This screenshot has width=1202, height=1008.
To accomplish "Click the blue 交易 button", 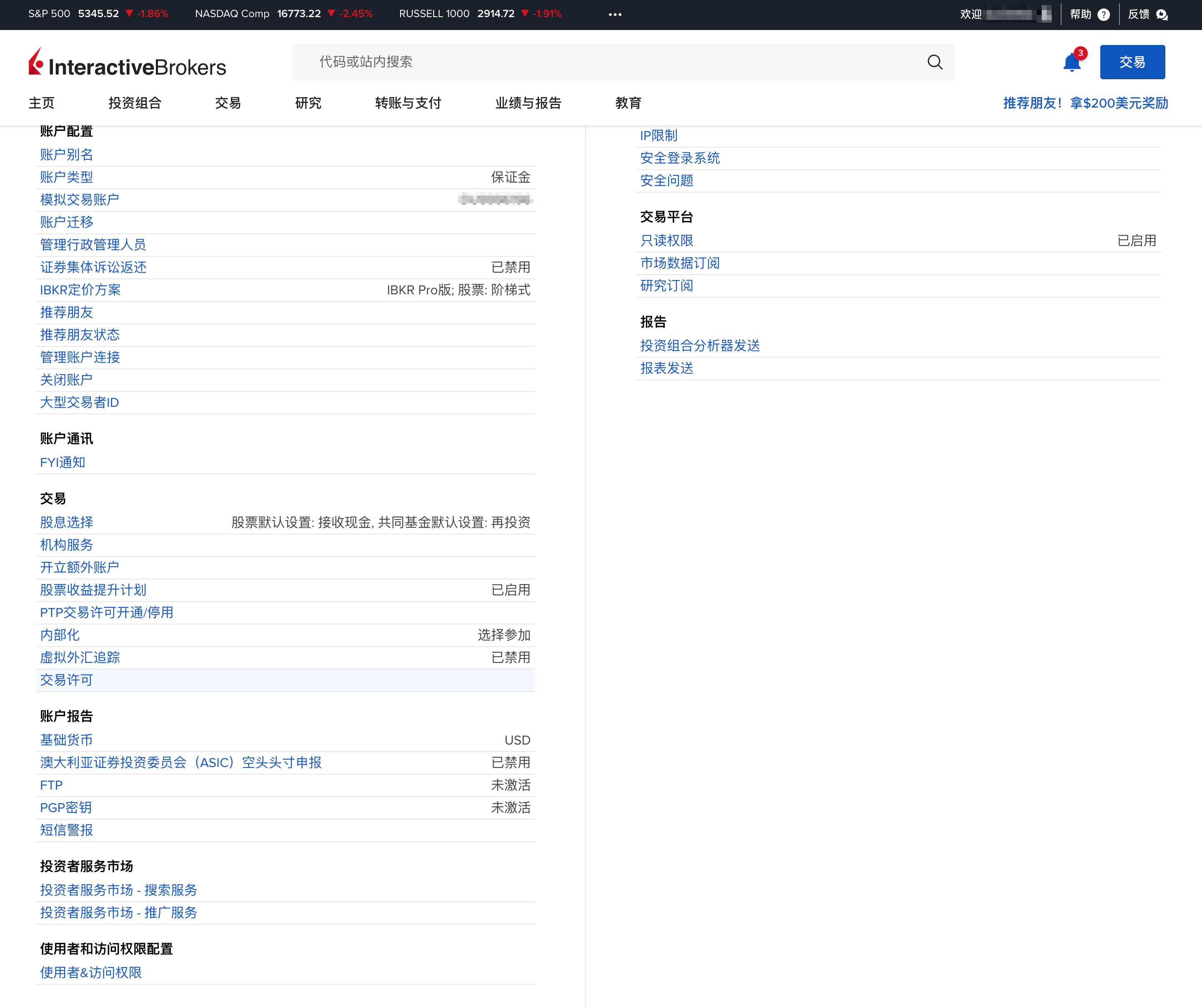I will pyautogui.click(x=1132, y=62).
